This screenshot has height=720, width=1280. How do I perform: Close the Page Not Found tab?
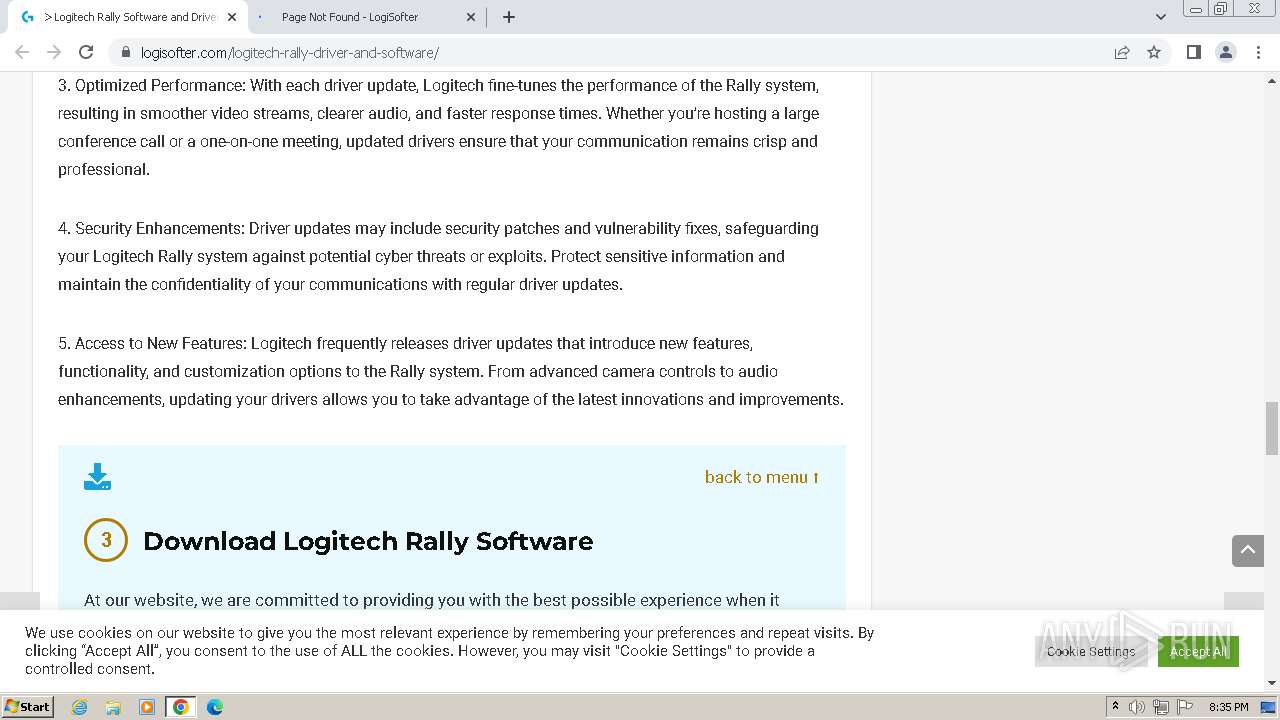471,17
